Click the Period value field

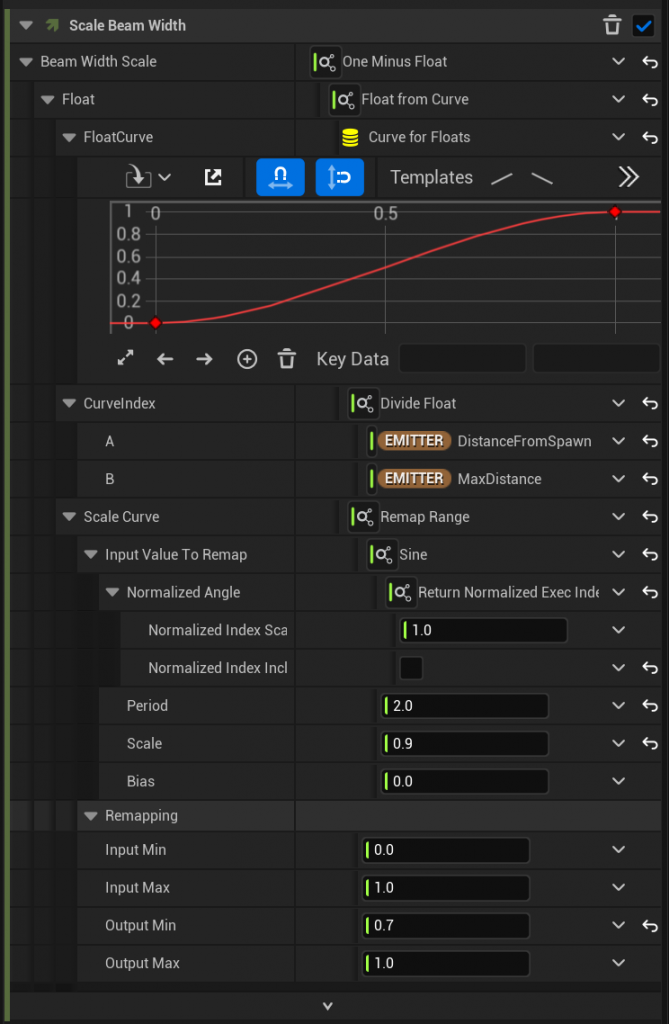pos(465,706)
